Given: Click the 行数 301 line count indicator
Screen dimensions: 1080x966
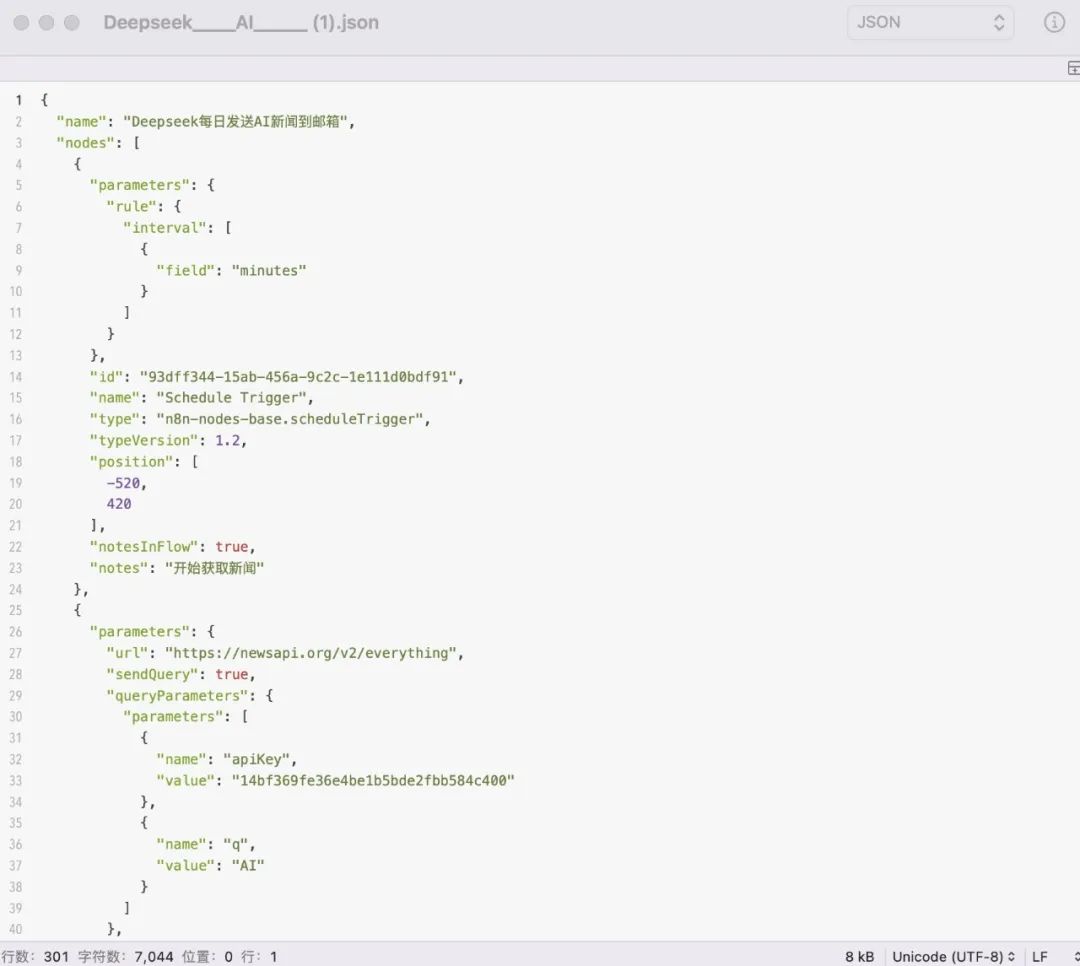Looking at the screenshot, I should (x=32, y=956).
